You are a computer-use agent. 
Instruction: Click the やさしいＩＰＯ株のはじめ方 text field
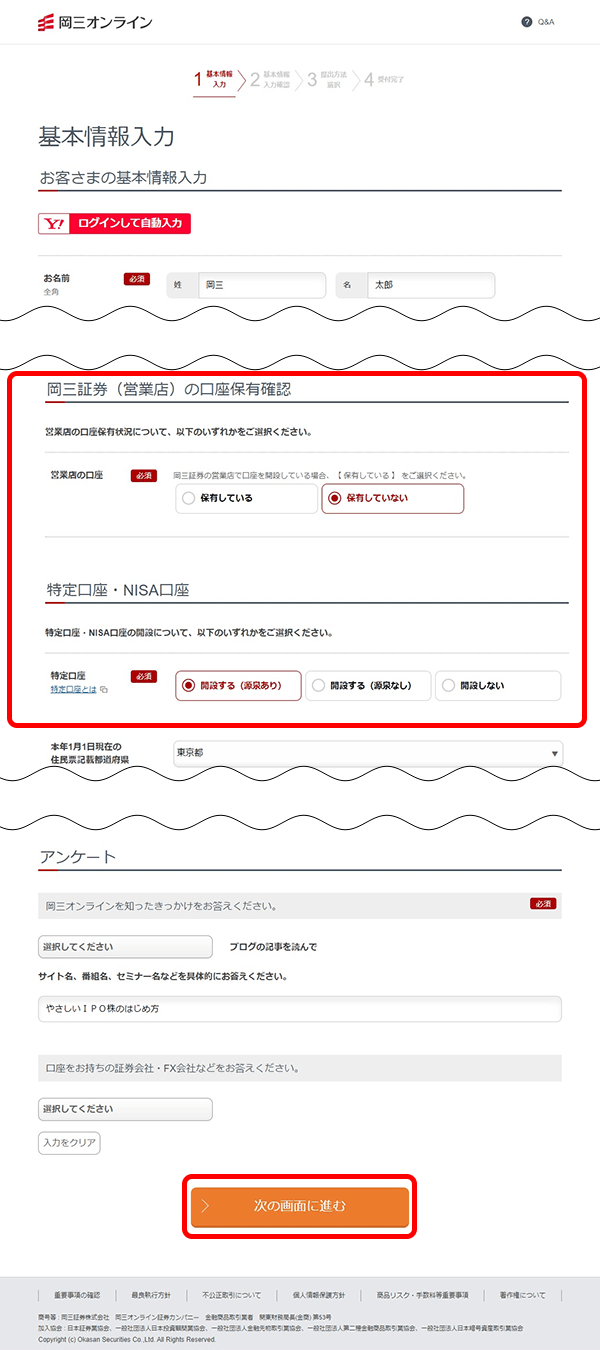300,1009
